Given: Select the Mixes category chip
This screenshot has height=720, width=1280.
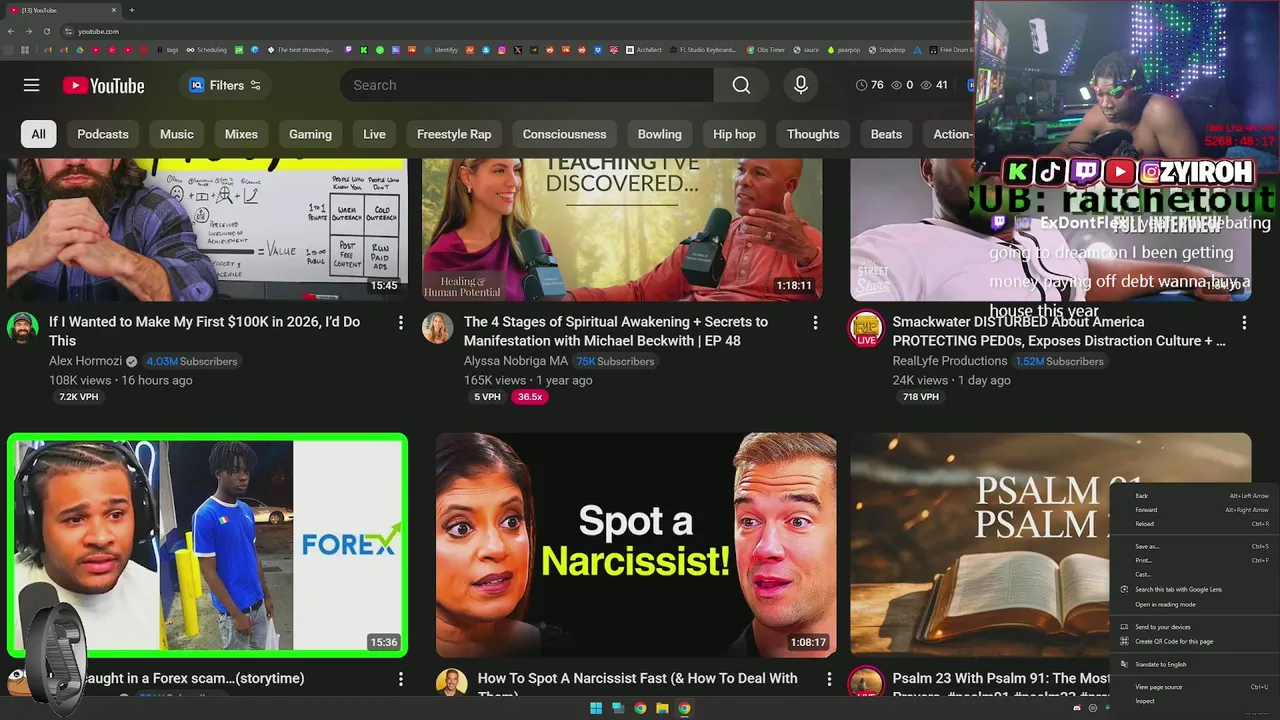Looking at the screenshot, I should coord(241,134).
